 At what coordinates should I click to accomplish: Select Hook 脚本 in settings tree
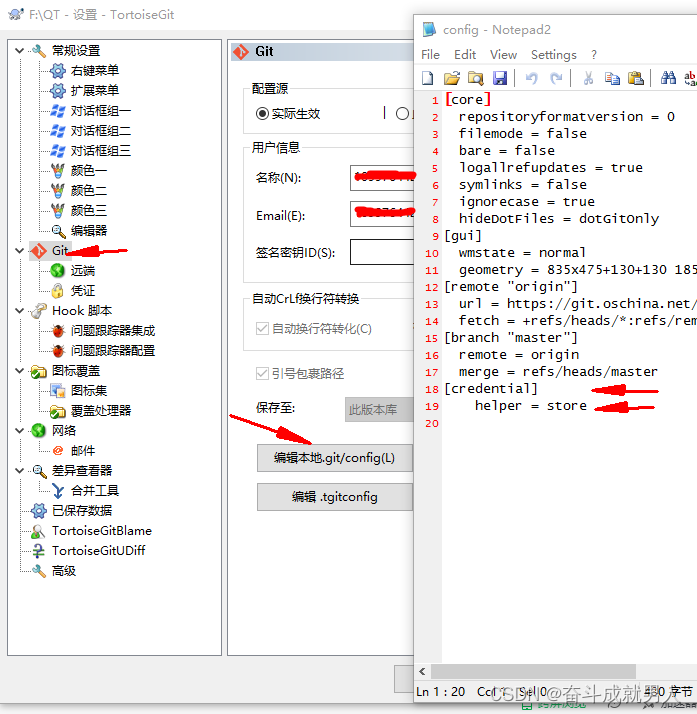click(82, 311)
